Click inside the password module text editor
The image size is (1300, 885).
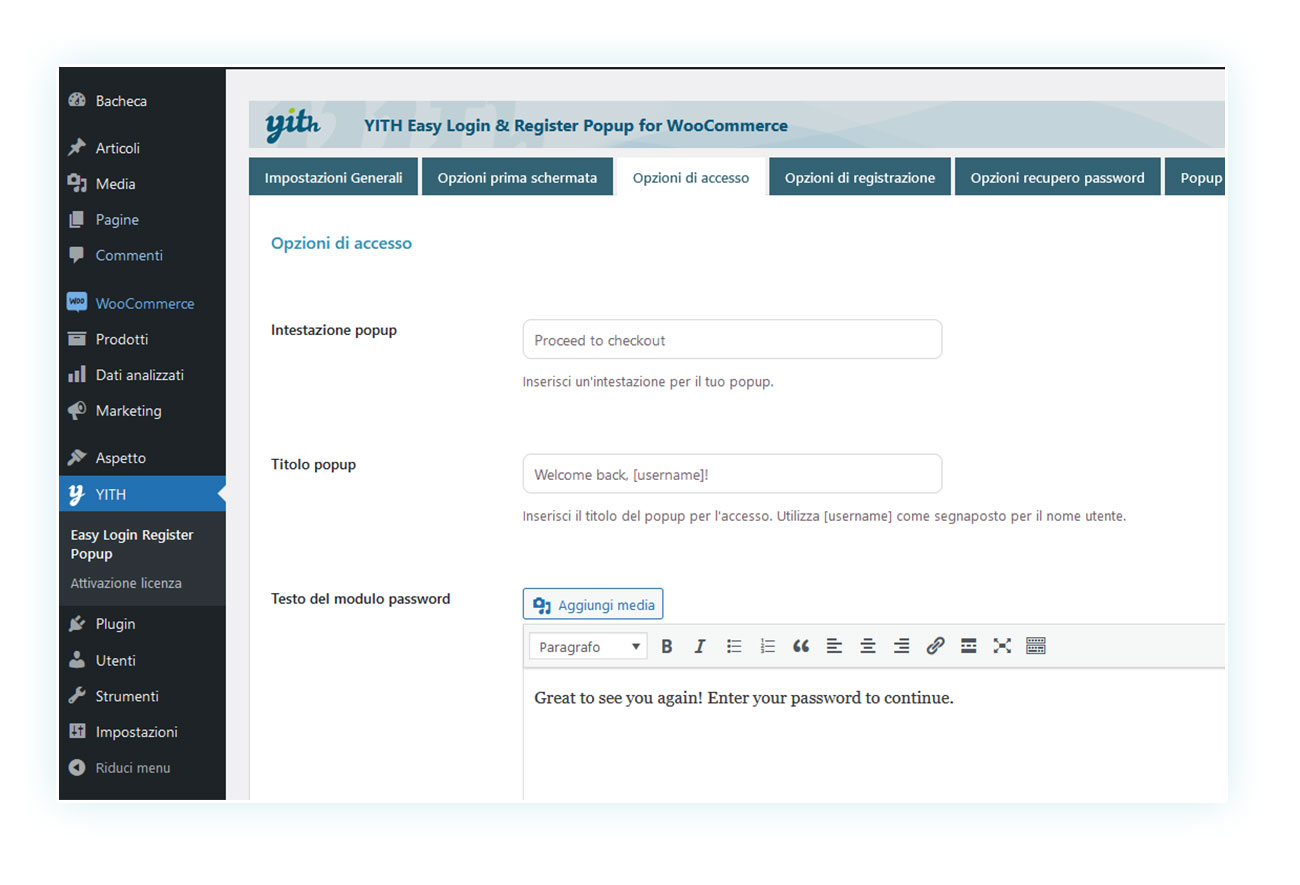pos(874,735)
